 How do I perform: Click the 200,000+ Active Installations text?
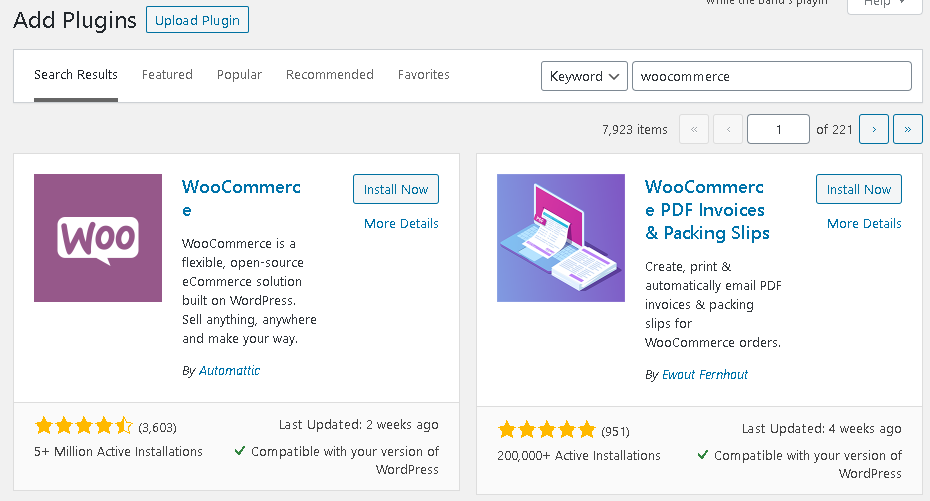(579, 455)
